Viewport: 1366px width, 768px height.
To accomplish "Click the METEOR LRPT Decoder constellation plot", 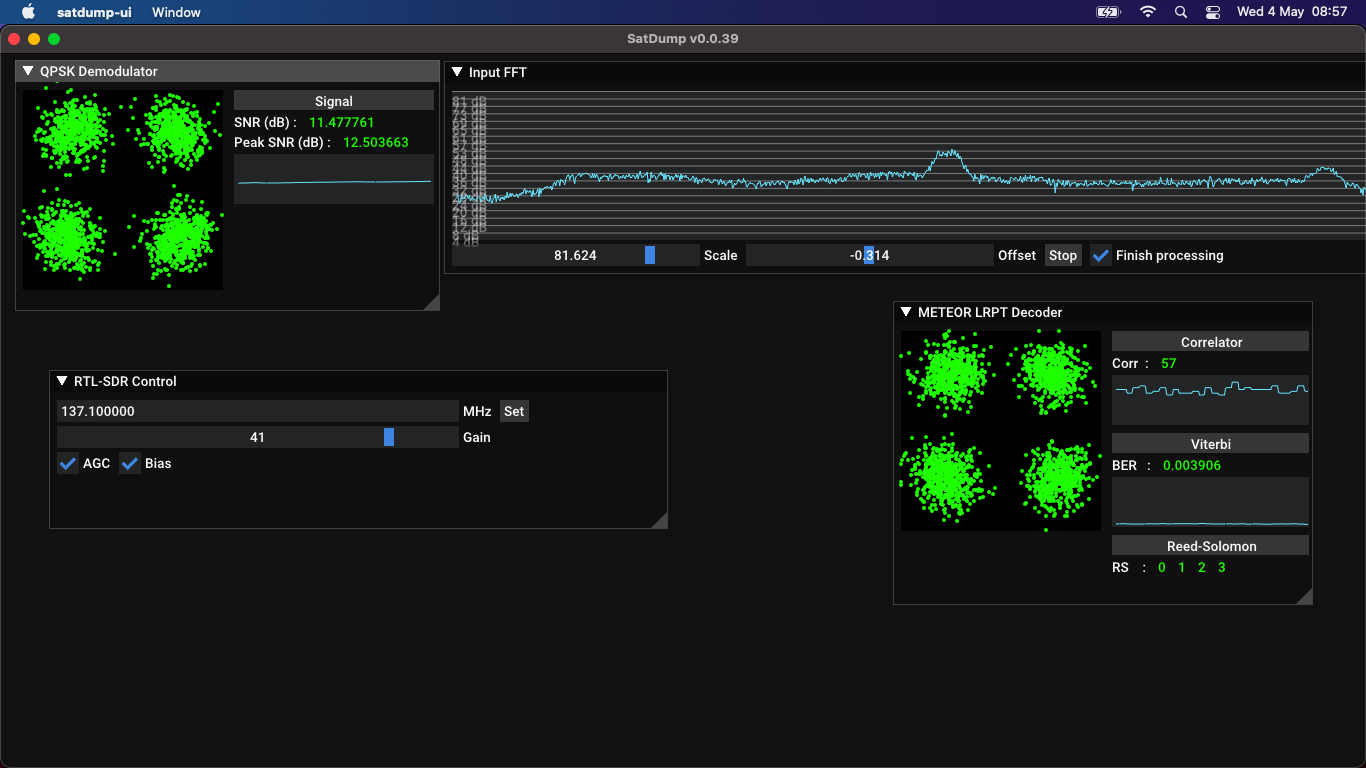I will pyautogui.click(x=1001, y=431).
